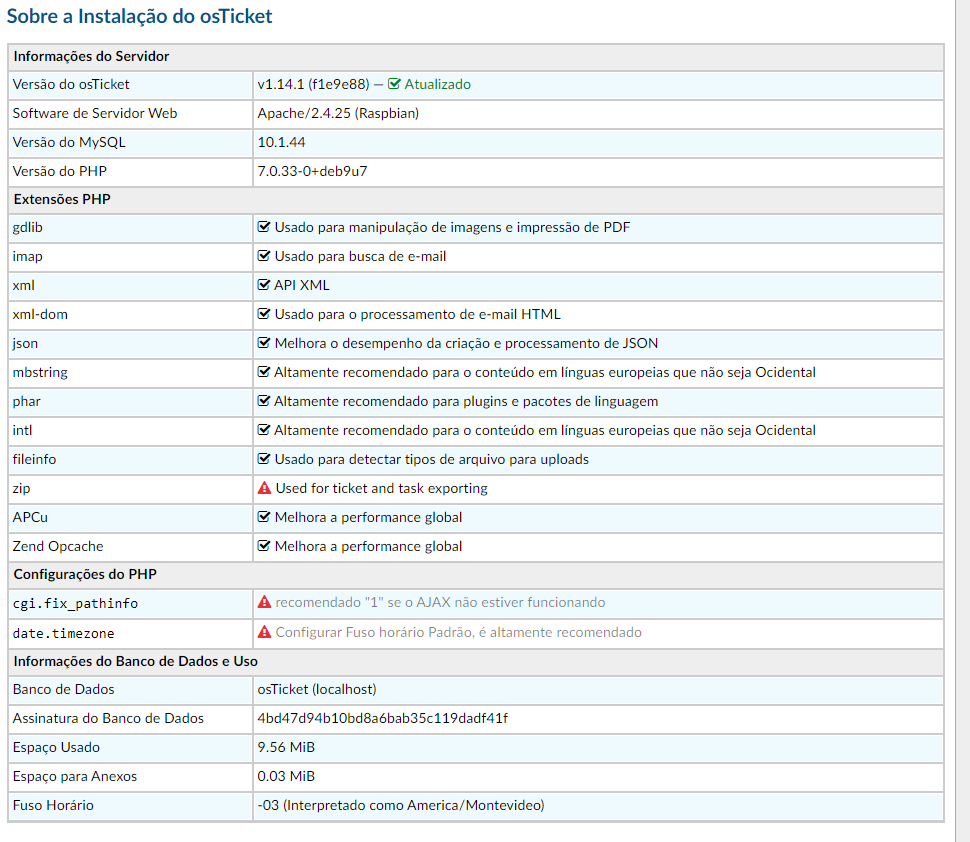
Task: Click the check icon in gdlib row
Action: (264, 227)
